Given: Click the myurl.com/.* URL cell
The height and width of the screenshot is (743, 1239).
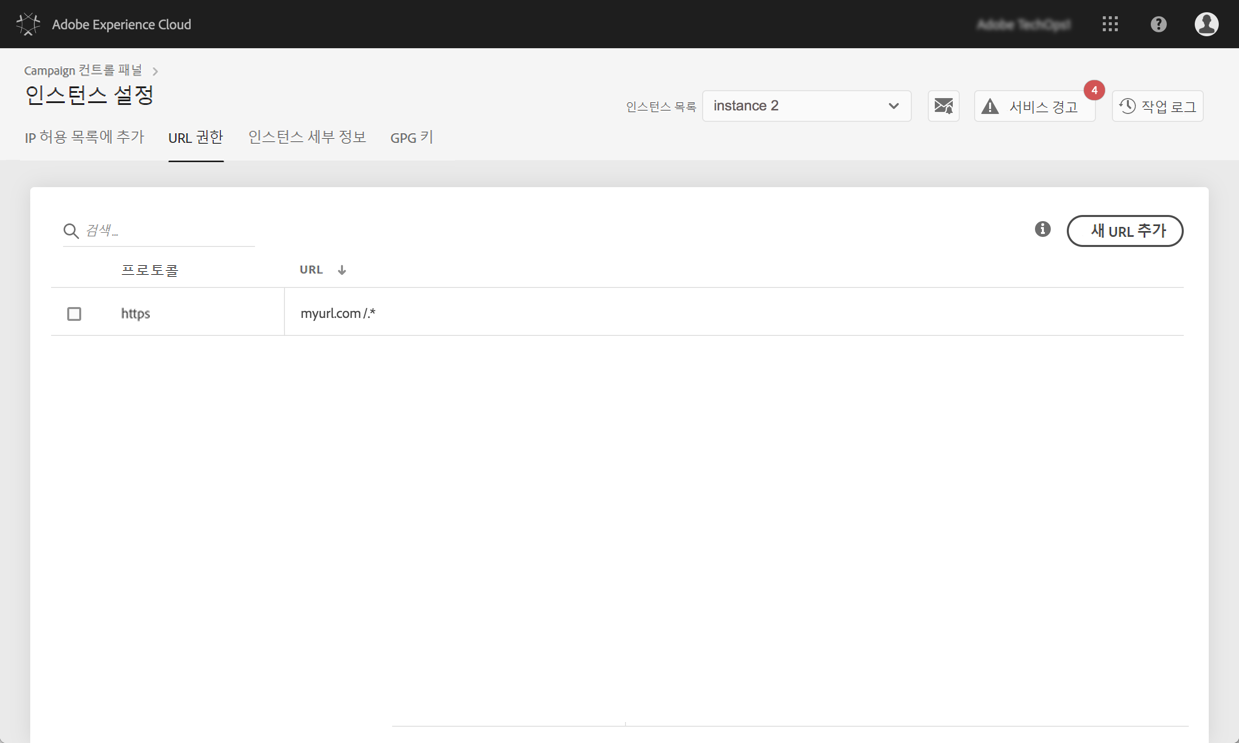Looking at the screenshot, I should point(338,314).
